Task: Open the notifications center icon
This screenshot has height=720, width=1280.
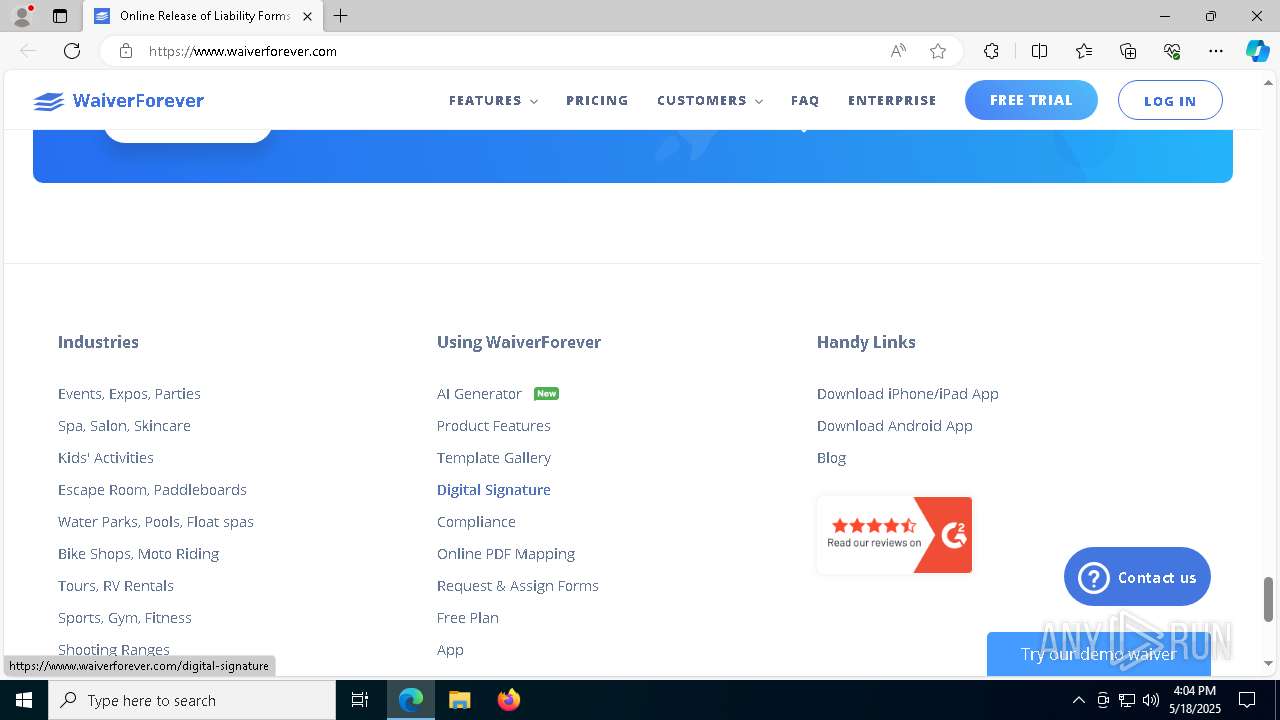Action: [x=1247, y=700]
